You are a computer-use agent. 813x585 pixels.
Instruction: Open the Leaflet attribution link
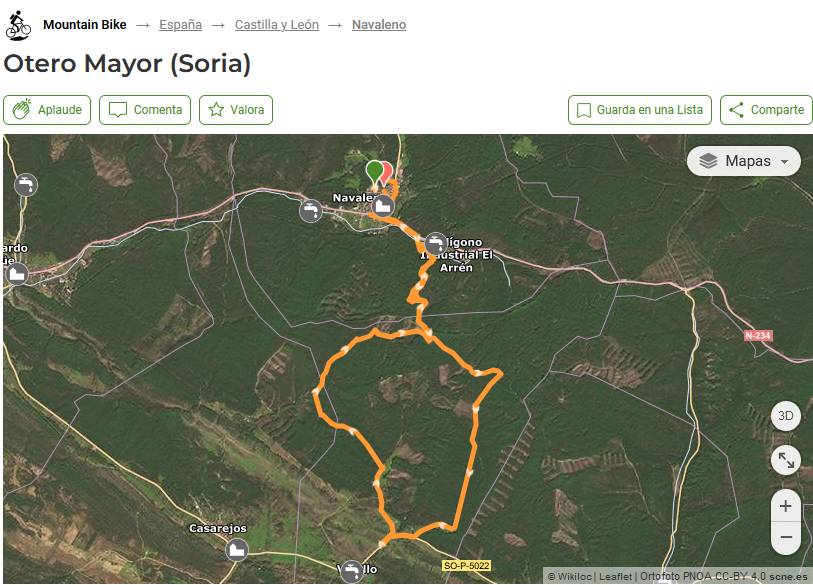(x=615, y=577)
